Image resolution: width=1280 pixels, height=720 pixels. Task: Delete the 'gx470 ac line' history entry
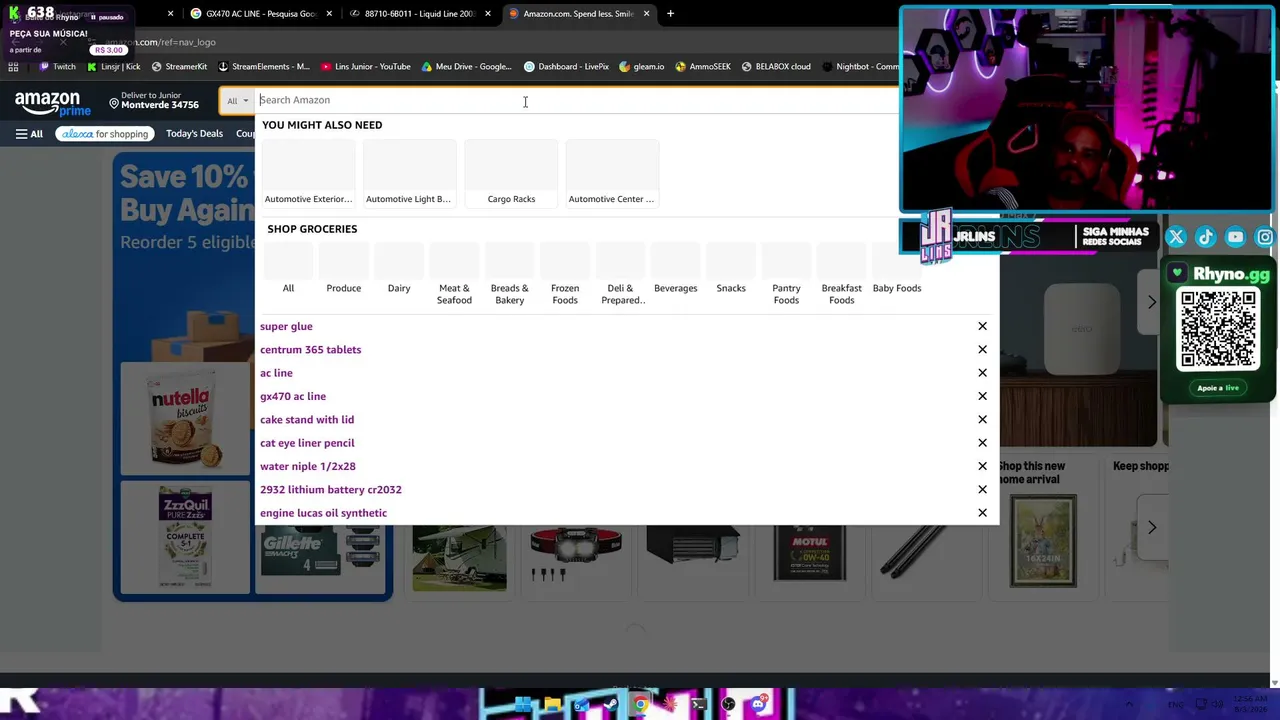(982, 396)
